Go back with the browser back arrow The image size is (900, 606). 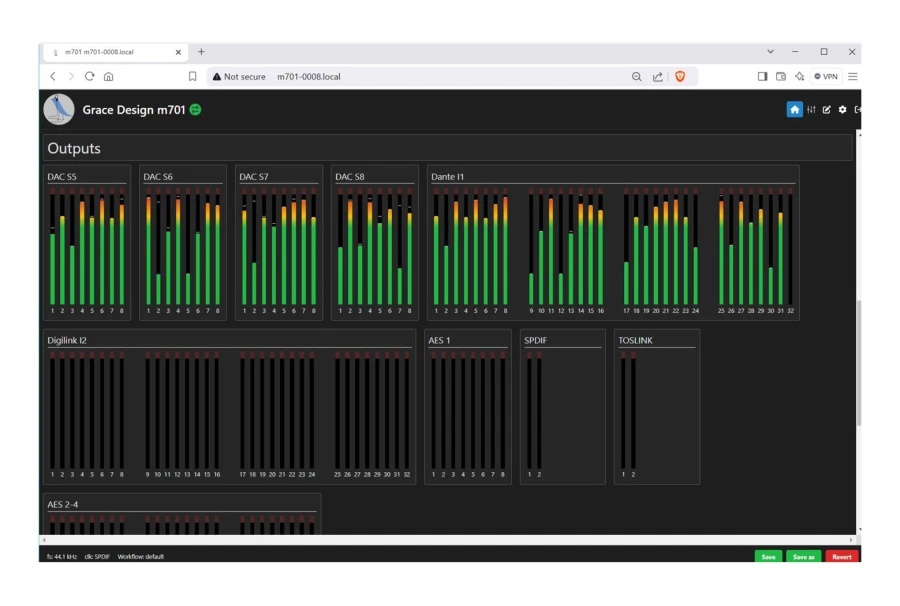coord(53,76)
